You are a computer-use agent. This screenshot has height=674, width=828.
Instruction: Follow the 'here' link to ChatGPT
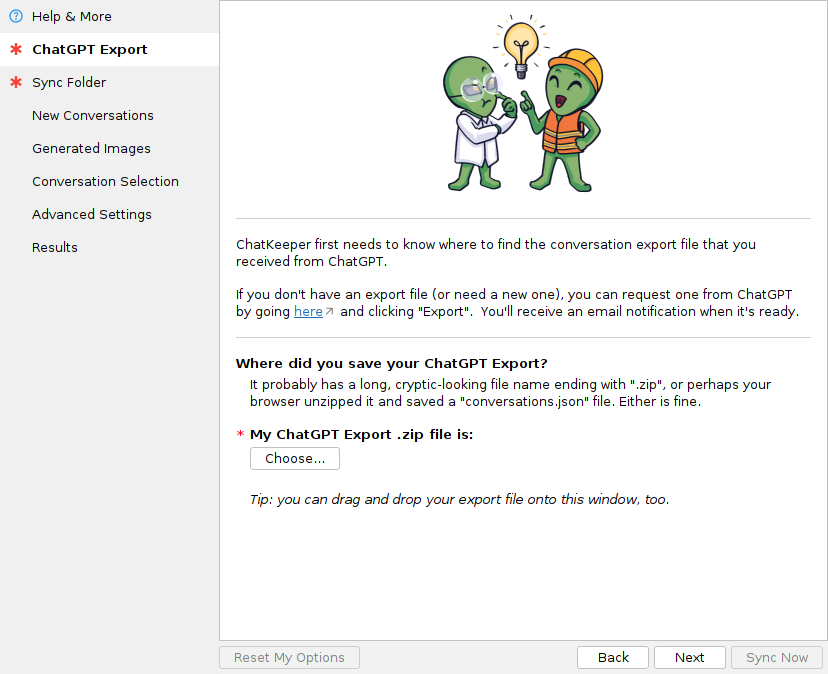pyautogui.click(x=308, y=311)
